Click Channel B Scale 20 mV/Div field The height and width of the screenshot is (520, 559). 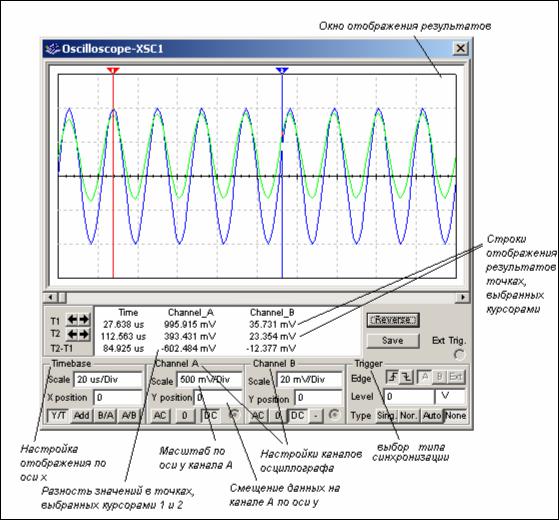coord(310,379)
